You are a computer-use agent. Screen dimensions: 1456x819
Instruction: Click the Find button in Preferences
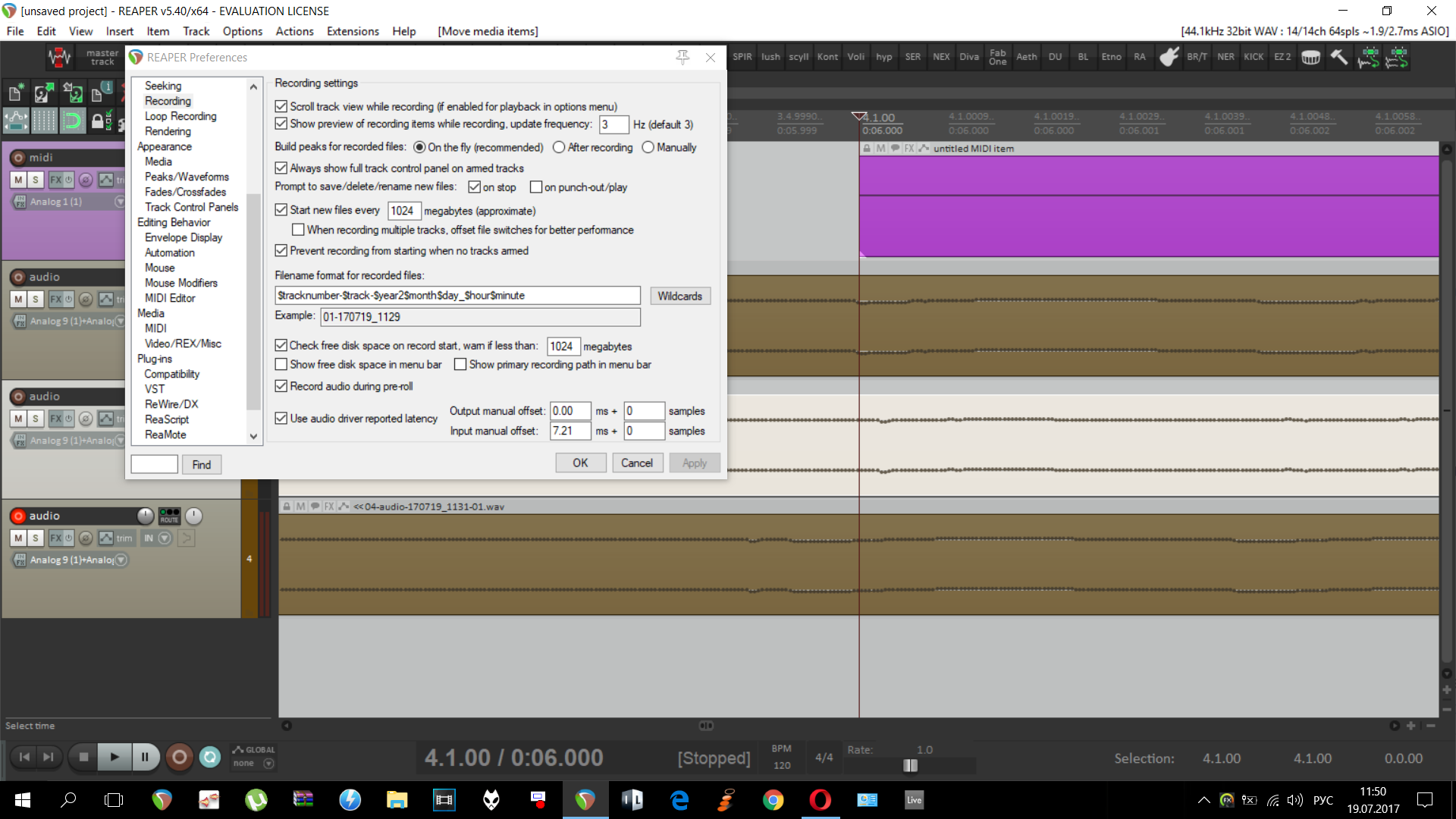click(202, 464)
